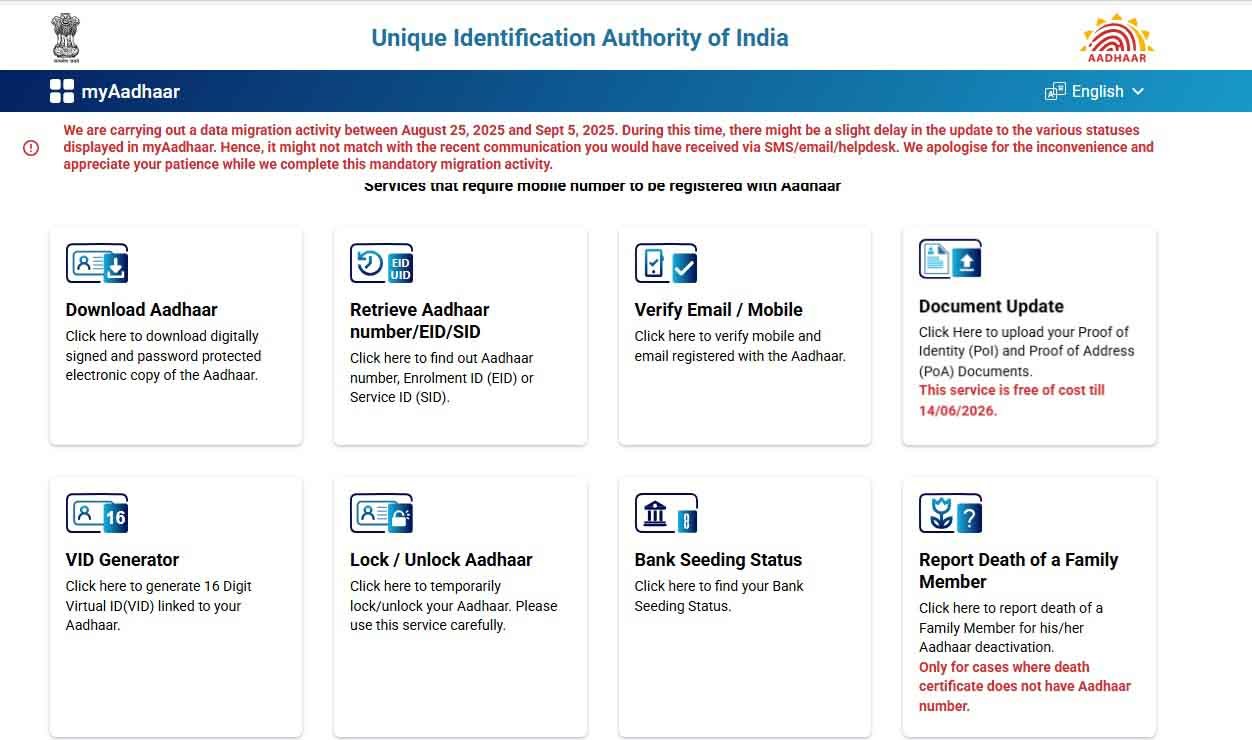Click 'temporarily lock/unlock your Aadhaar' description

point(454,606)
